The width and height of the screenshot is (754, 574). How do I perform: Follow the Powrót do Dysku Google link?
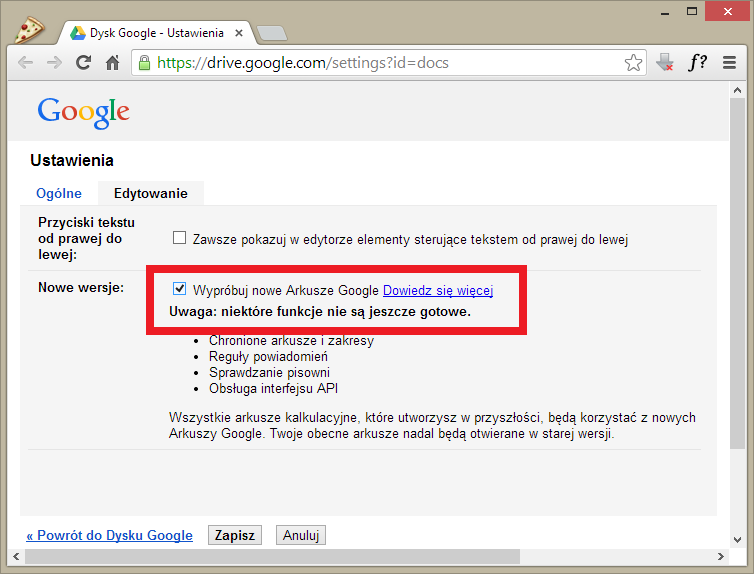point(110,535)
